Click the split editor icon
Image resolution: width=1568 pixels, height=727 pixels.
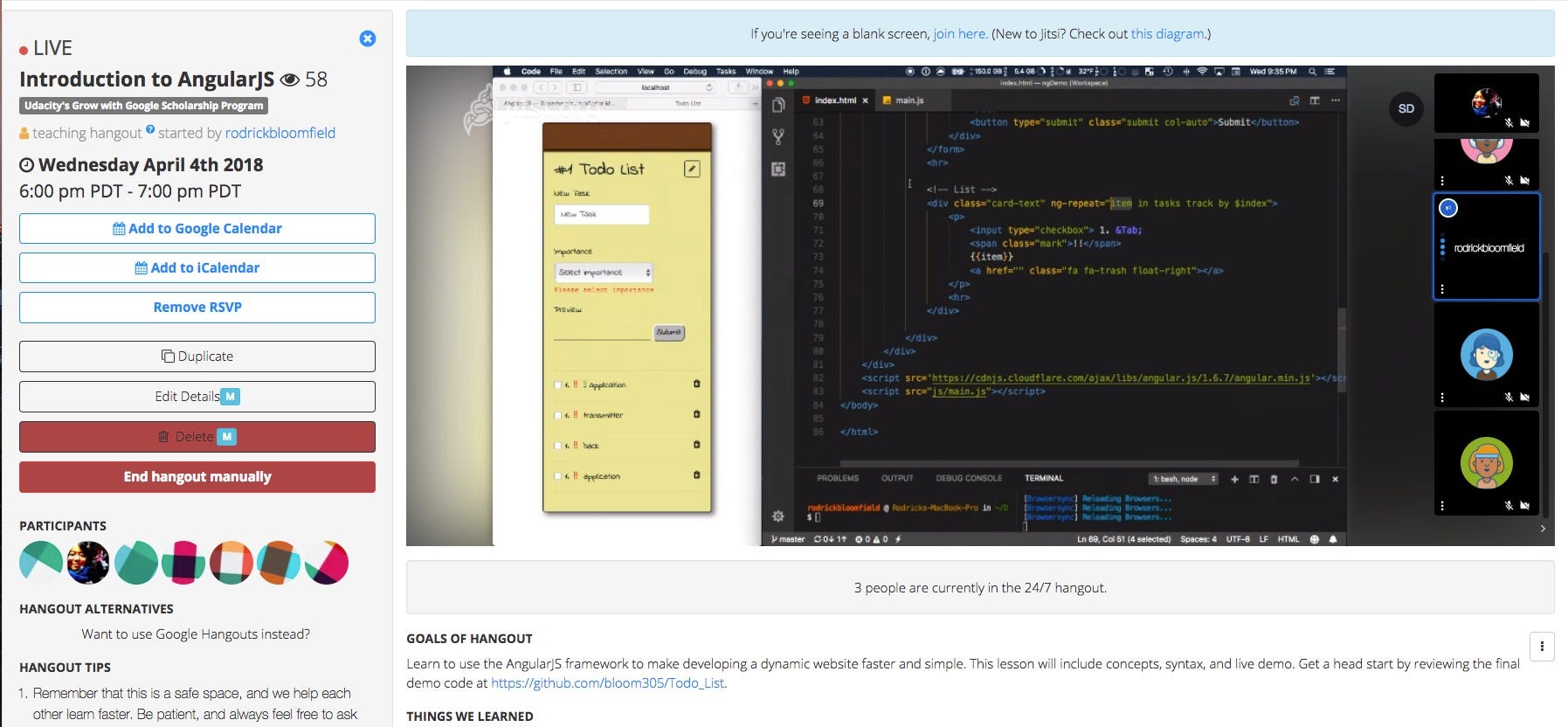point(1315,100)
